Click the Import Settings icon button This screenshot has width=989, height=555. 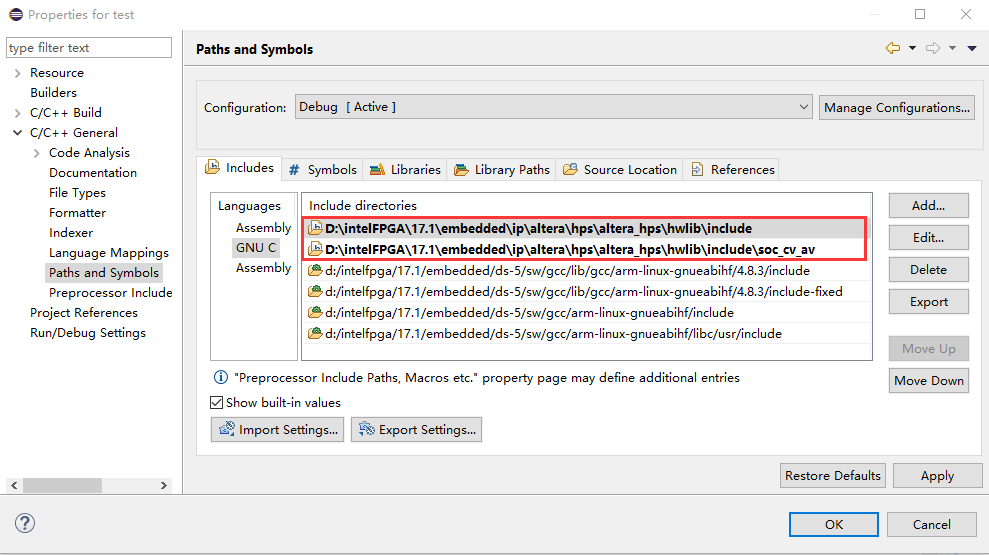pos(277,430)
